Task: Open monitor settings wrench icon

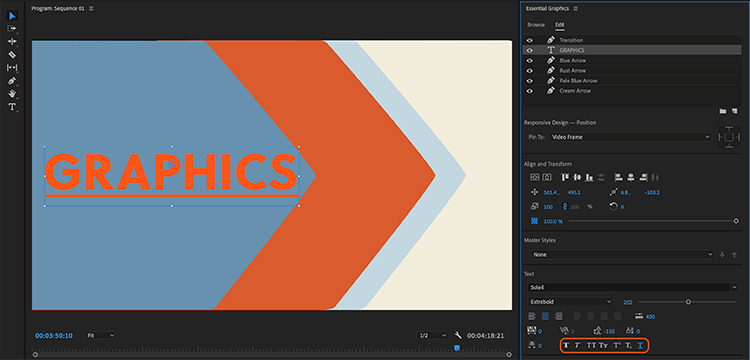Action: point(458,336)
